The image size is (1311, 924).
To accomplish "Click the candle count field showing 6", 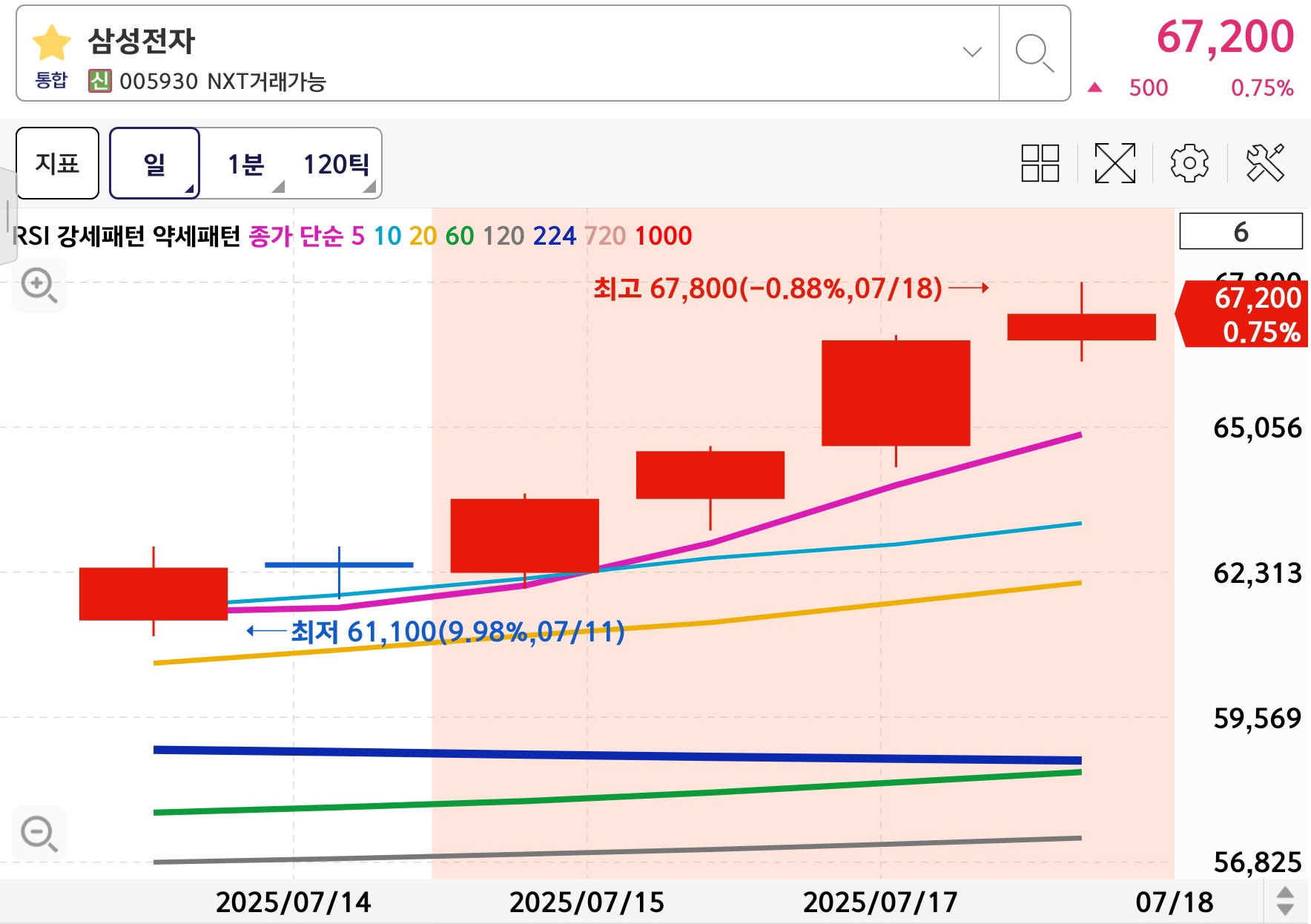I will 1241,231.
